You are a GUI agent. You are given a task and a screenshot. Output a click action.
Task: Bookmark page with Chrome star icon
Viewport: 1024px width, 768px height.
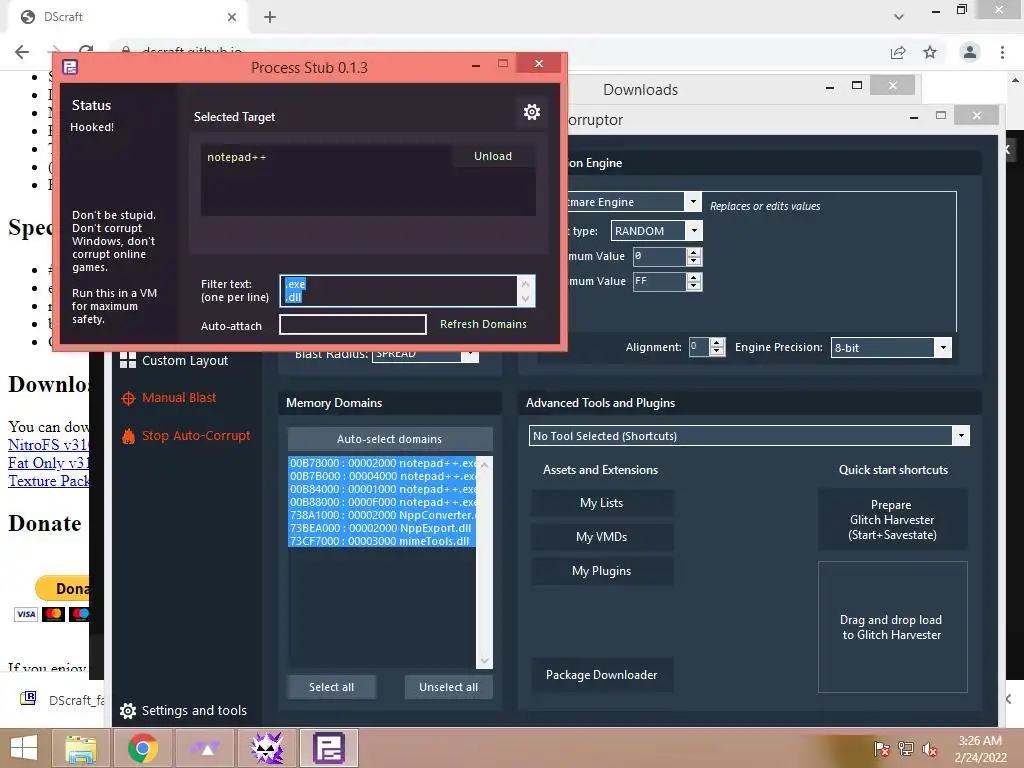click(x=930, y=52)
